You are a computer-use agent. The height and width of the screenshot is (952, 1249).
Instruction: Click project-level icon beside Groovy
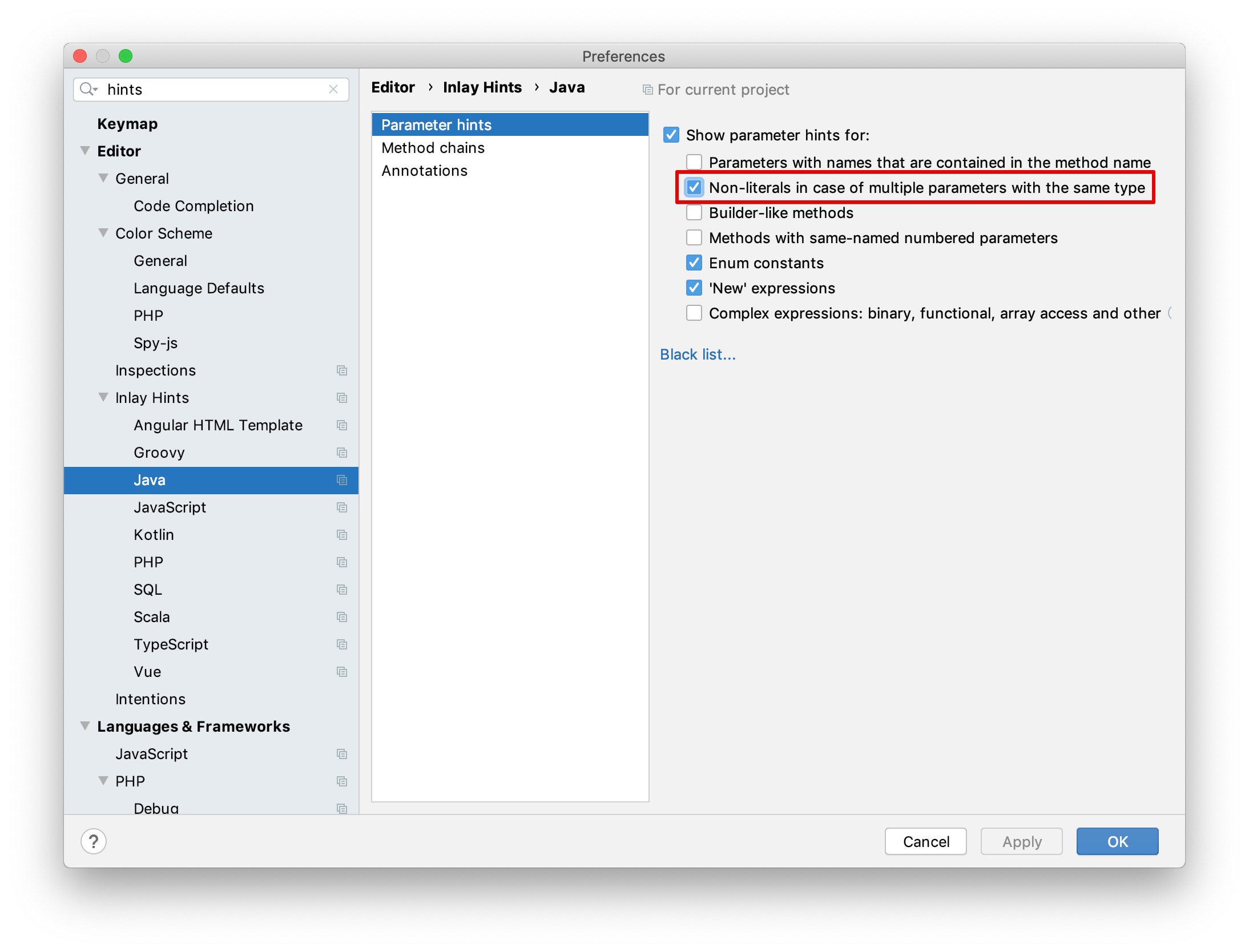coord(342,453)
